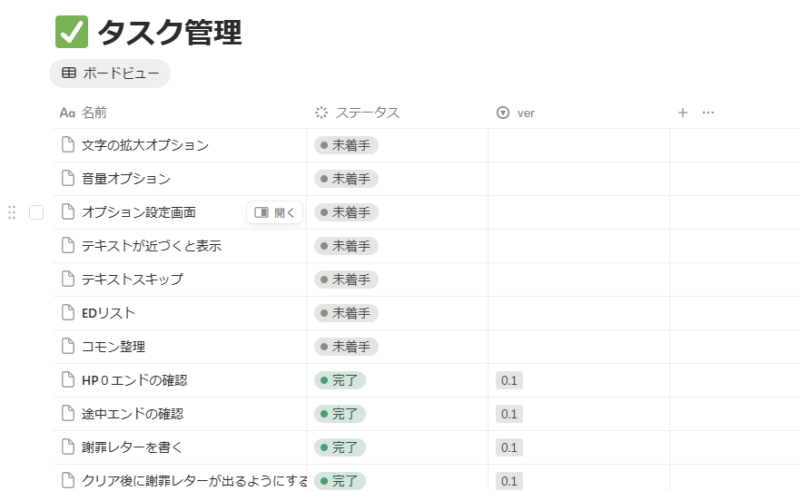
Task: Click the page icon next to コモン整理
Action: click(68, 347)
